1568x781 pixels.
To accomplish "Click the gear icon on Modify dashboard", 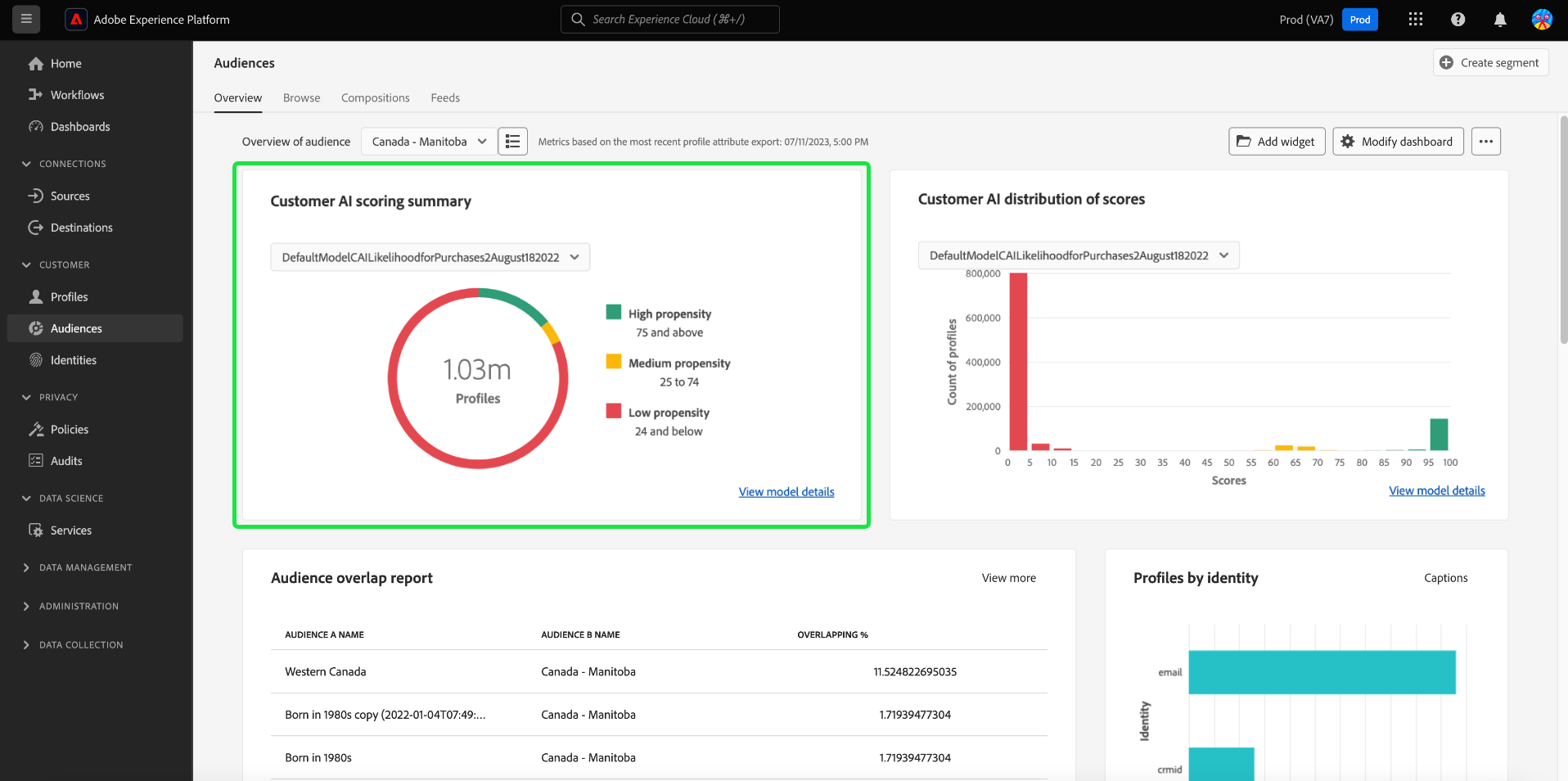I will (1347, 142).
